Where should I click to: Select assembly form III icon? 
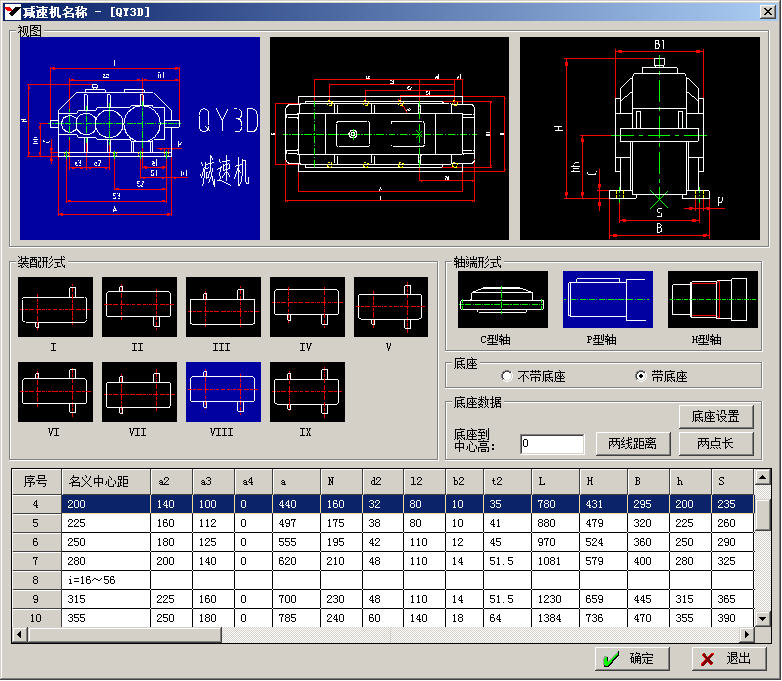point(223,307)
